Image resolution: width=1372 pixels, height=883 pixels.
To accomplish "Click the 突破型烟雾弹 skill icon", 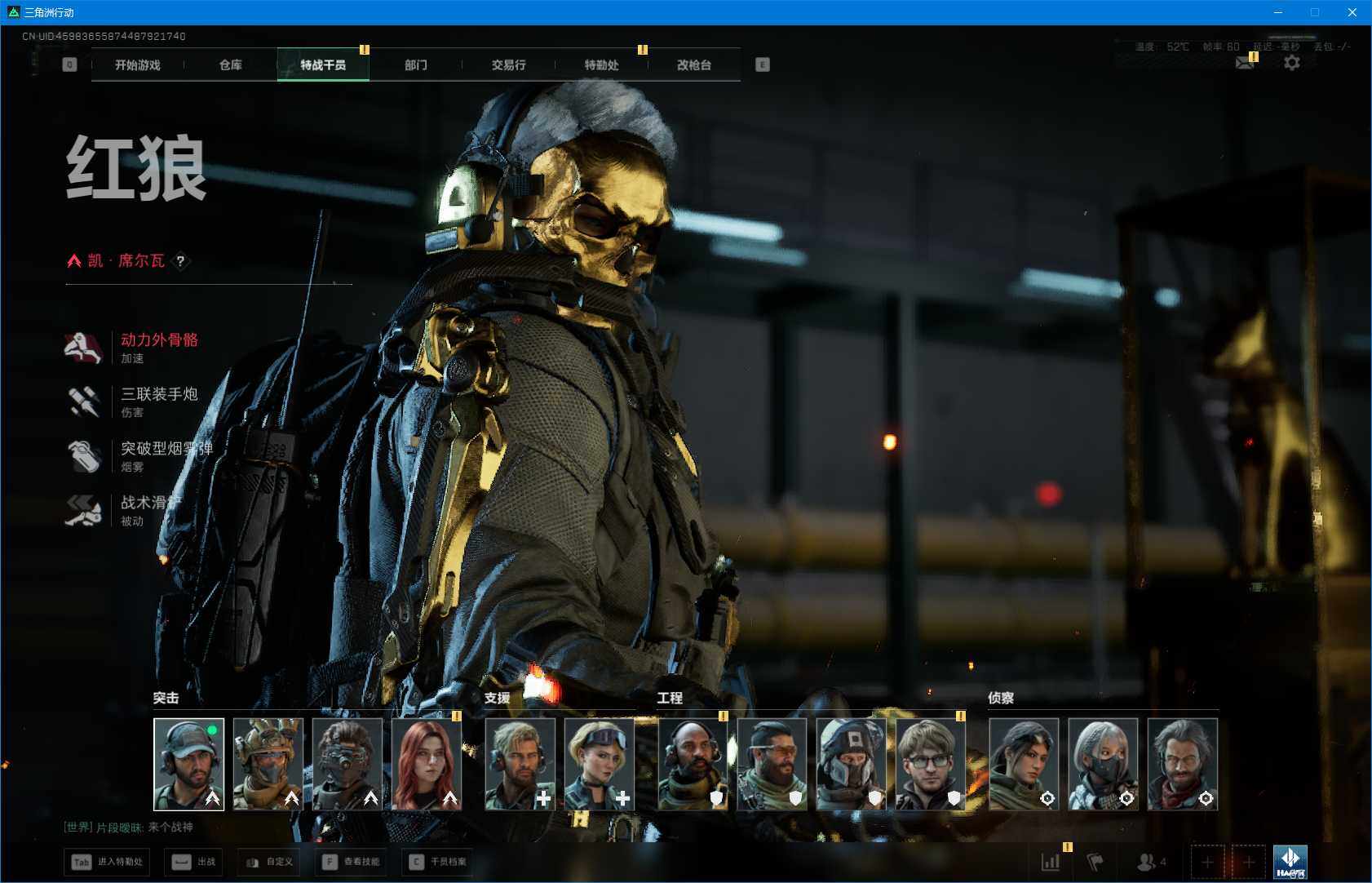I will pos(82,456).
